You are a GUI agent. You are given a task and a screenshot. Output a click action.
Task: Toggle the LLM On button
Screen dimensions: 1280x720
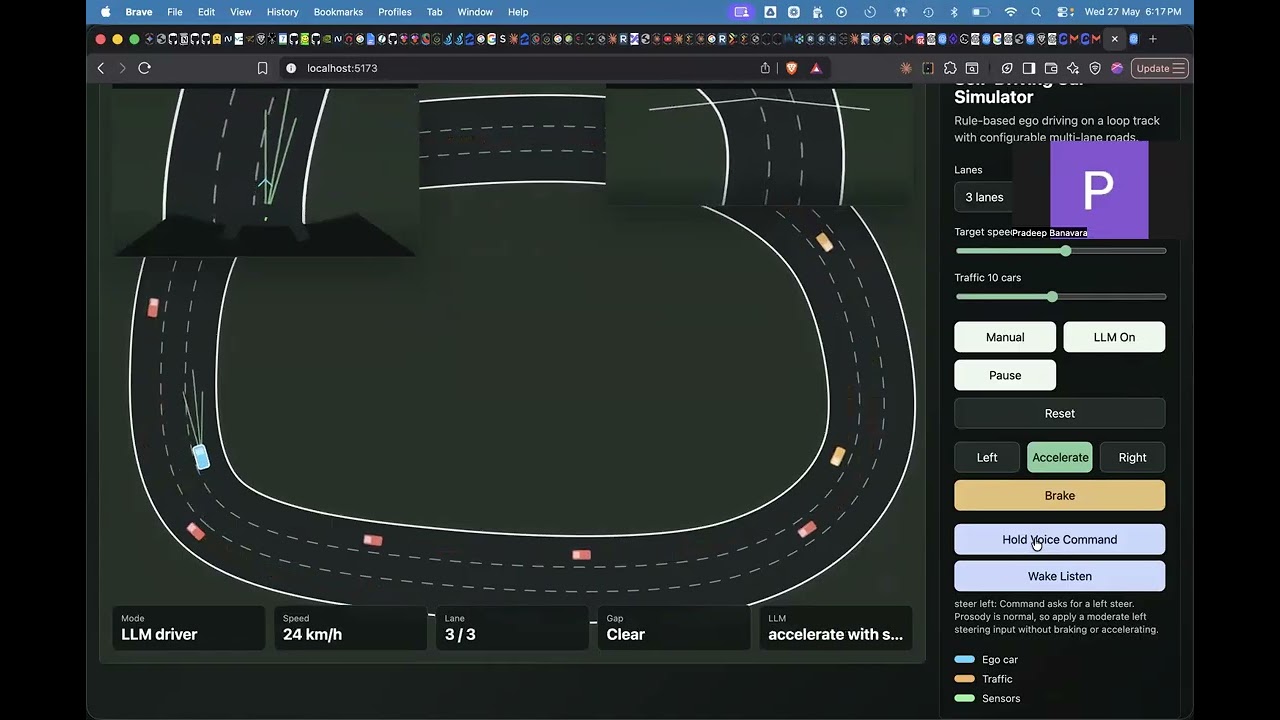(1114, 337)
